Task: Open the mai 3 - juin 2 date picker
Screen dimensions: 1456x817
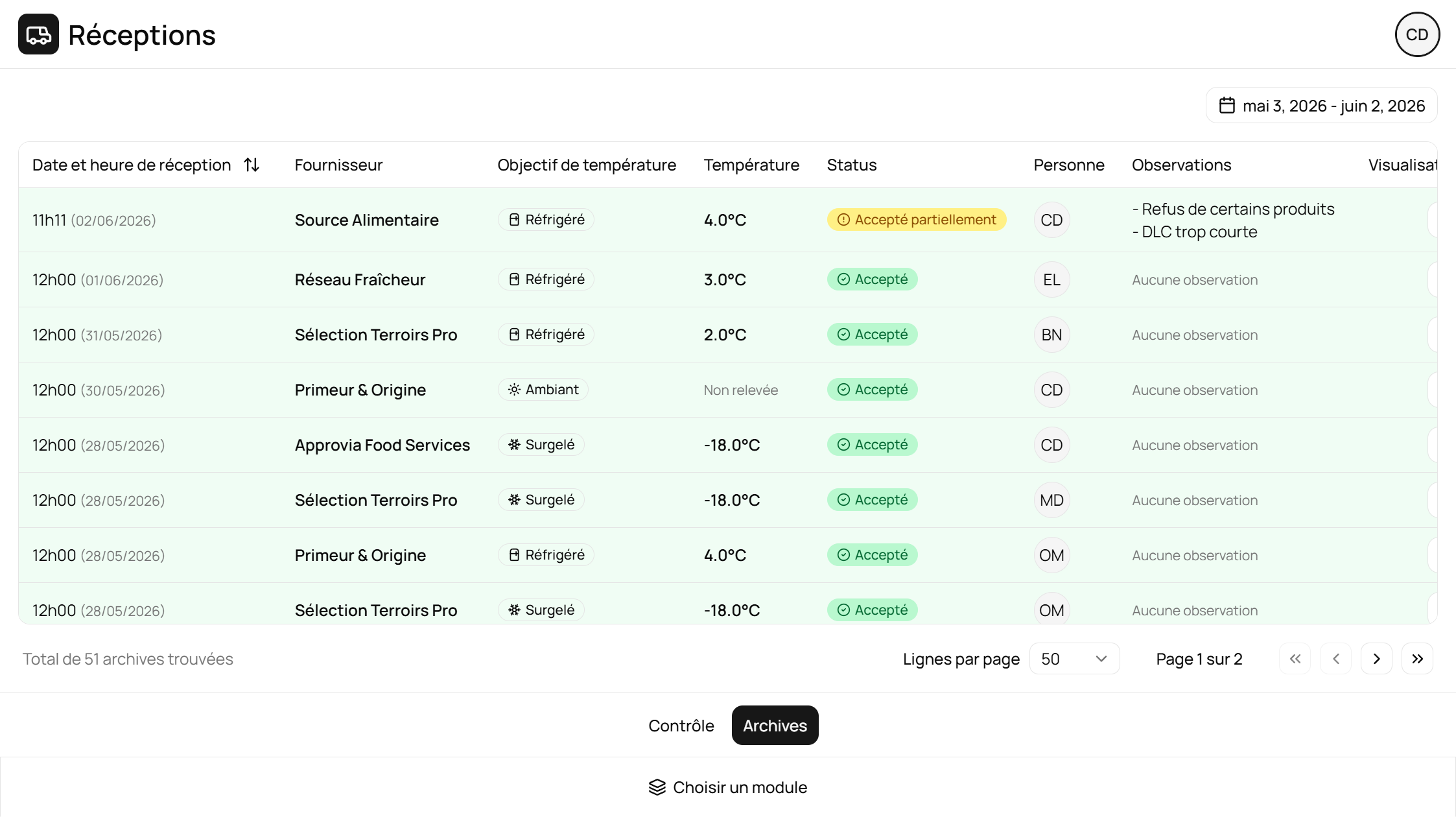Action: pos(1322,105)
